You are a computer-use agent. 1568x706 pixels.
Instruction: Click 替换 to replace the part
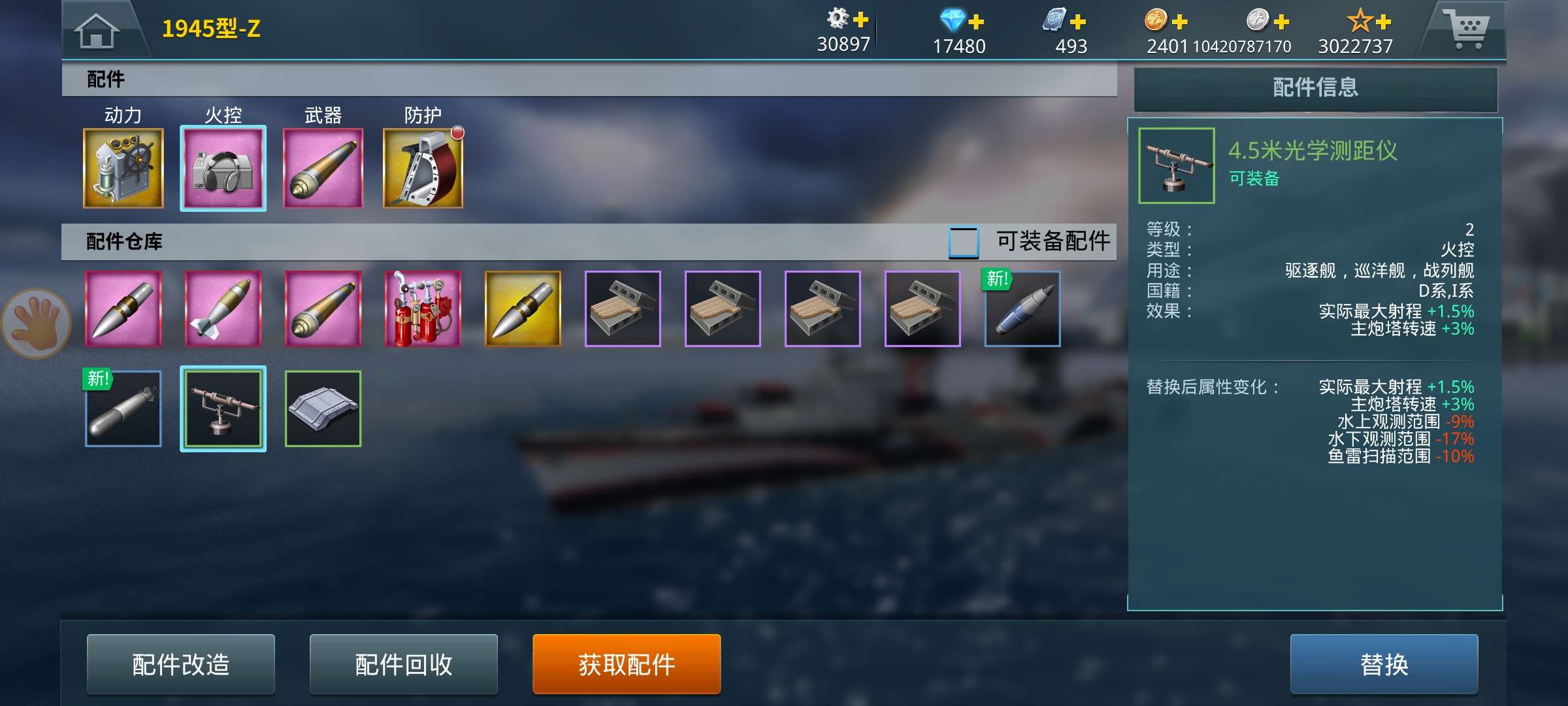tap(1384, 664)
